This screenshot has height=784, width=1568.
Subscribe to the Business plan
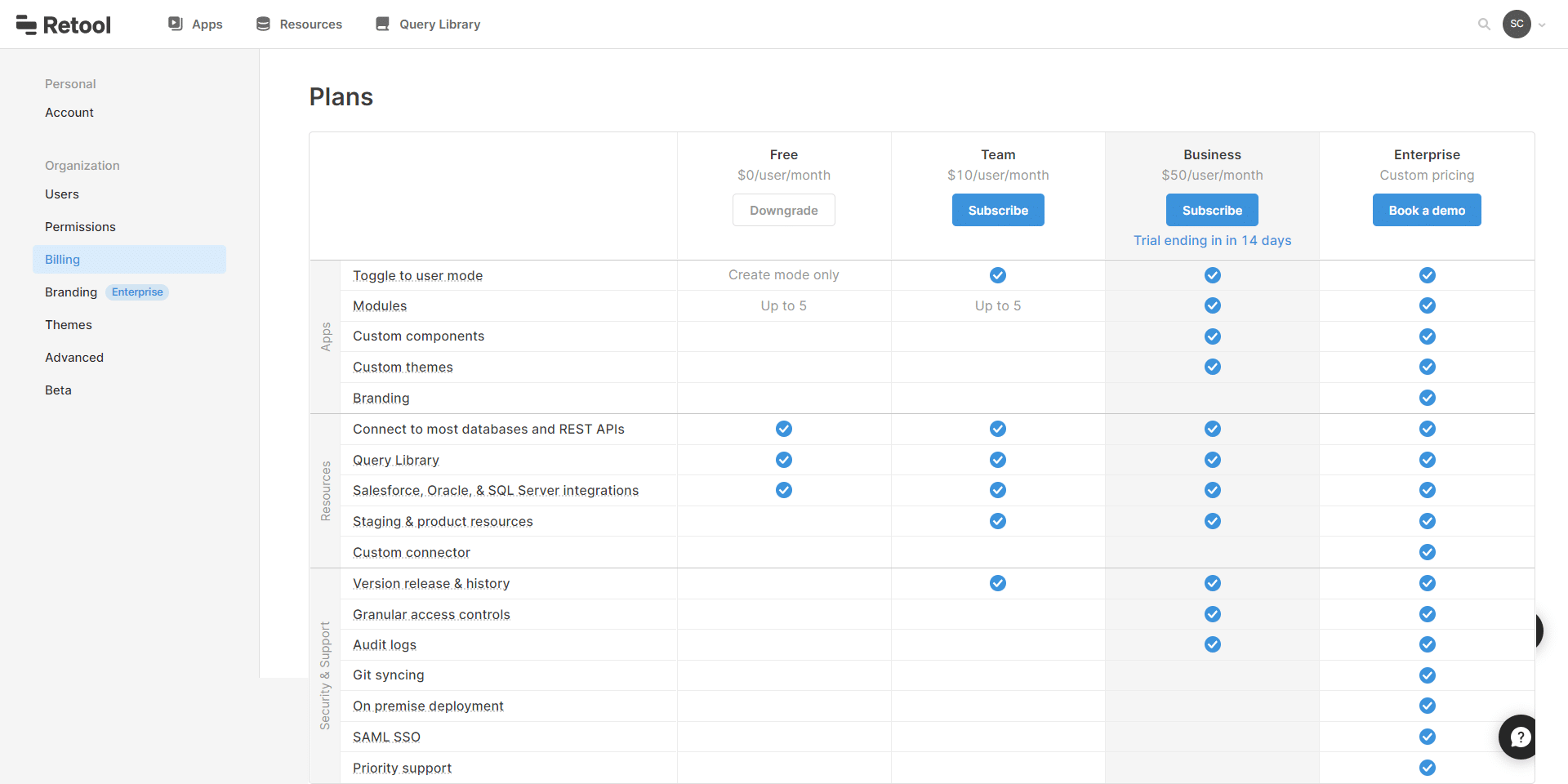[x=1212, y=210]
